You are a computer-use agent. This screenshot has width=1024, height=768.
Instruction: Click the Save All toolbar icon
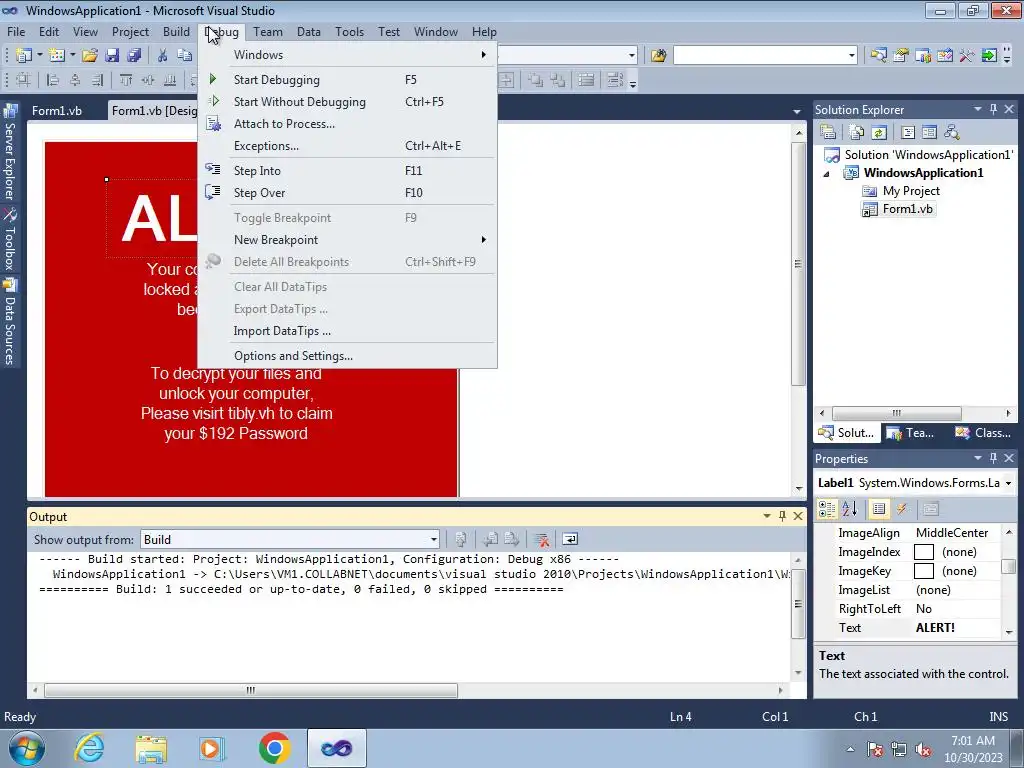(x=135, y=56)
